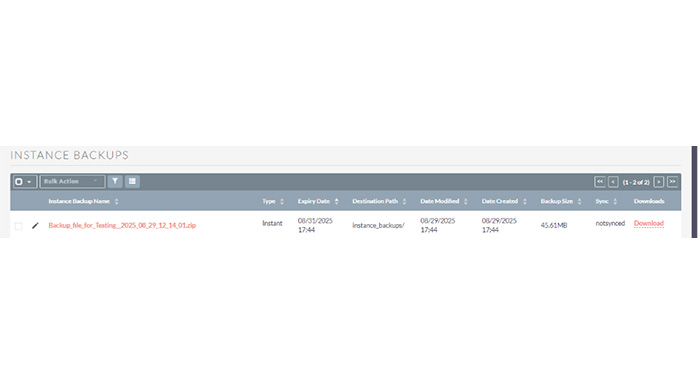This screenshot has height=384, width=700.
Task: Select the instance_backups/ destination path
Action: pos(378,225)
